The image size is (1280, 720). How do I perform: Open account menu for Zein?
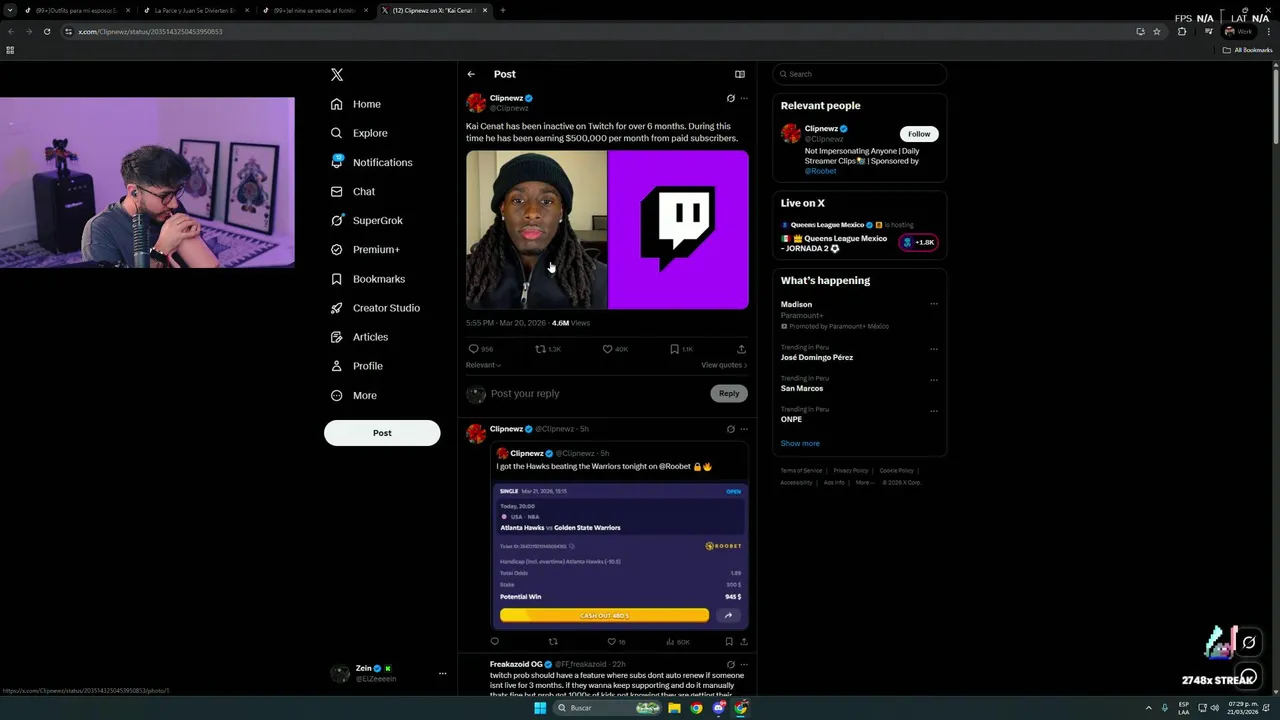pyautogui.click(x=442, y=674)
